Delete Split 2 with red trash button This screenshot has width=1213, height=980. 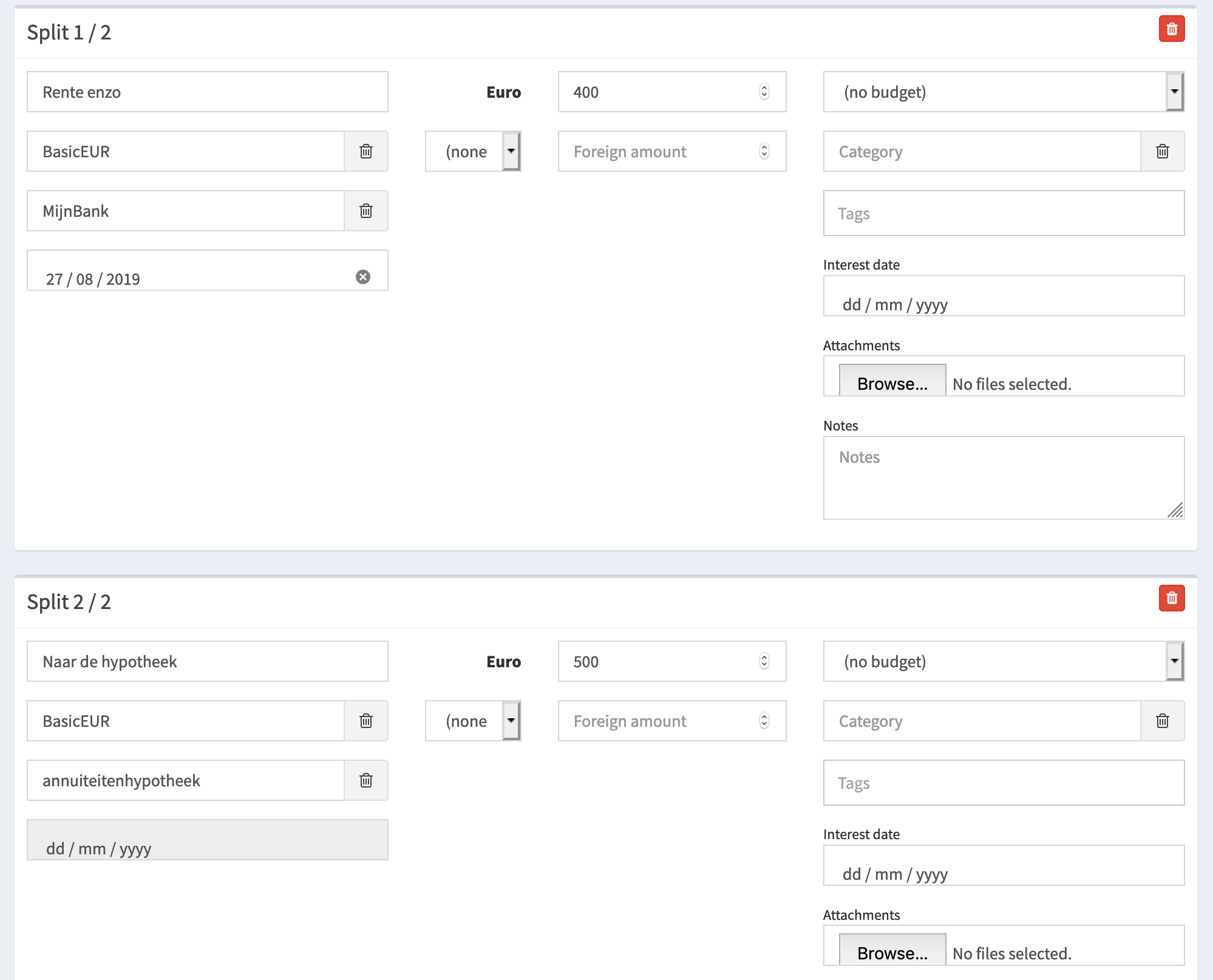pyautogui.click(x=1171, y=598)
